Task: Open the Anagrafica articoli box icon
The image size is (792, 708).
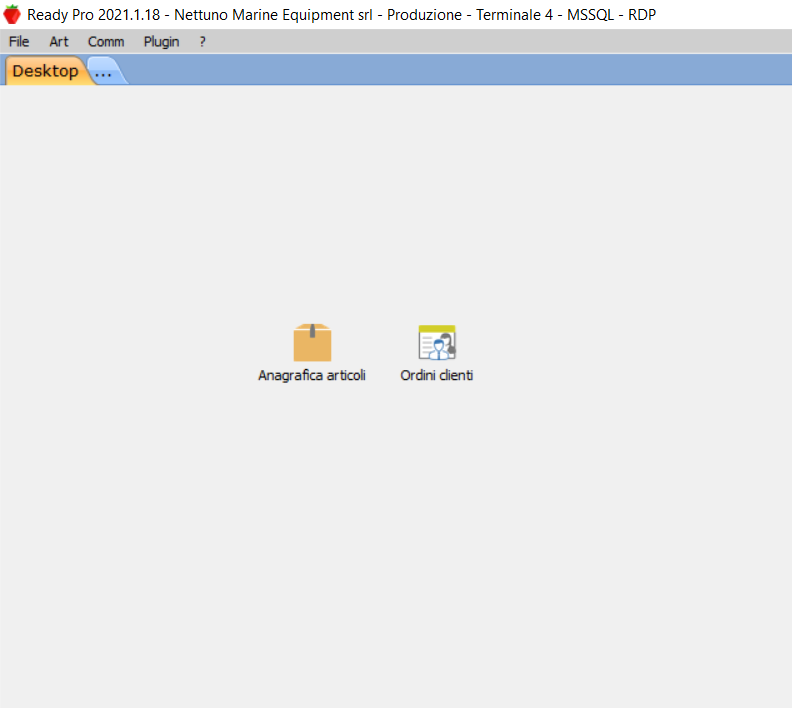Action: click(x=312, y=342)
